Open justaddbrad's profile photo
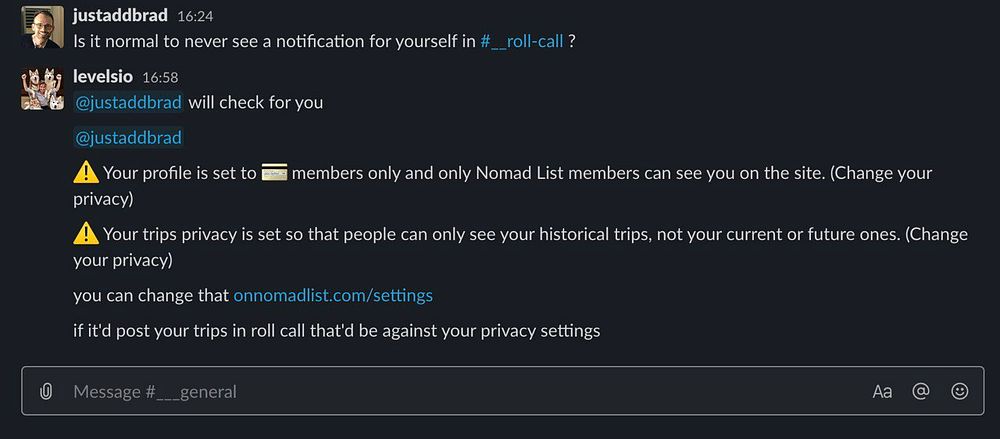Screen dimensions: 1000x439 tap(43, 28)
